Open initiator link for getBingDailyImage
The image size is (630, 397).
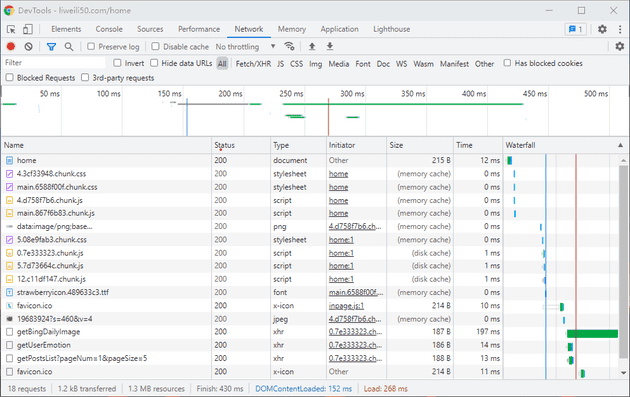pos(355,332)
